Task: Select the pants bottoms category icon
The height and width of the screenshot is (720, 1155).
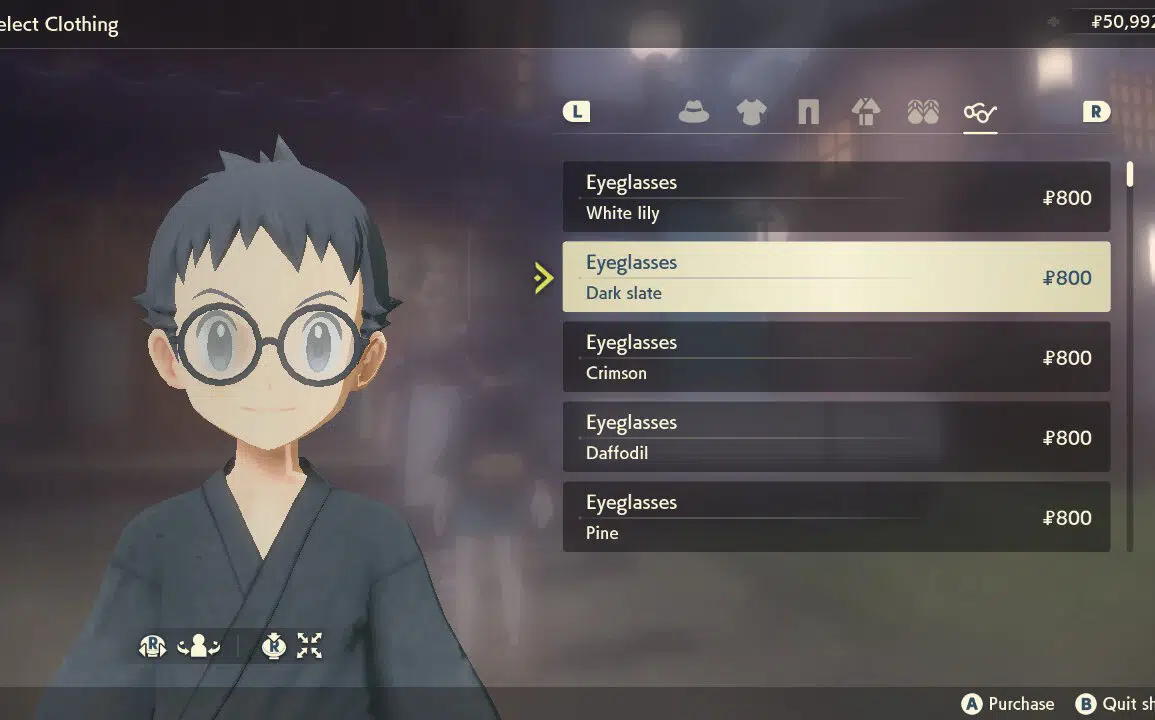Action: [x=808, y=112]
